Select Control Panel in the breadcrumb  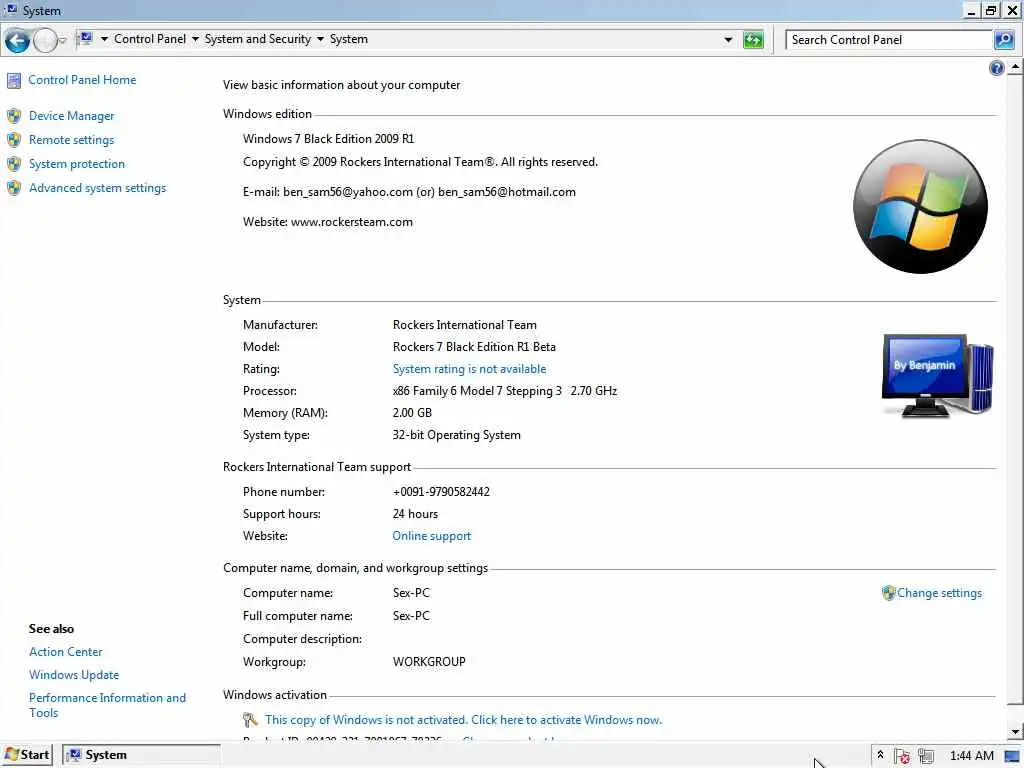[150, 39]
